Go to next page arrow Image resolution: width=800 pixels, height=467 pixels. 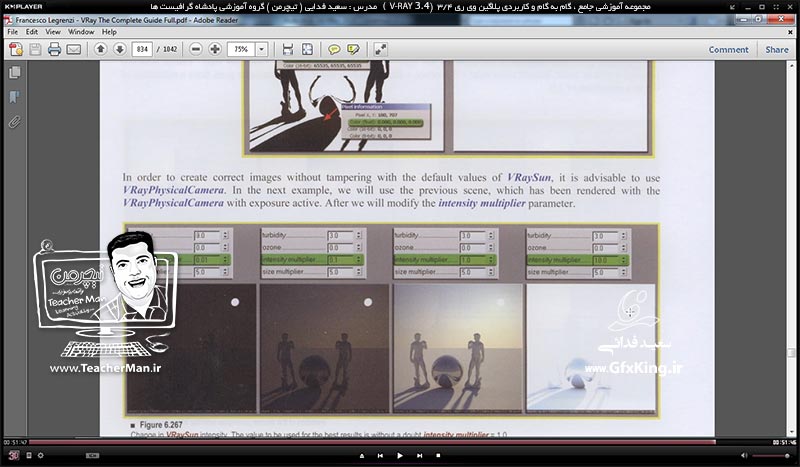click(120, 49)
